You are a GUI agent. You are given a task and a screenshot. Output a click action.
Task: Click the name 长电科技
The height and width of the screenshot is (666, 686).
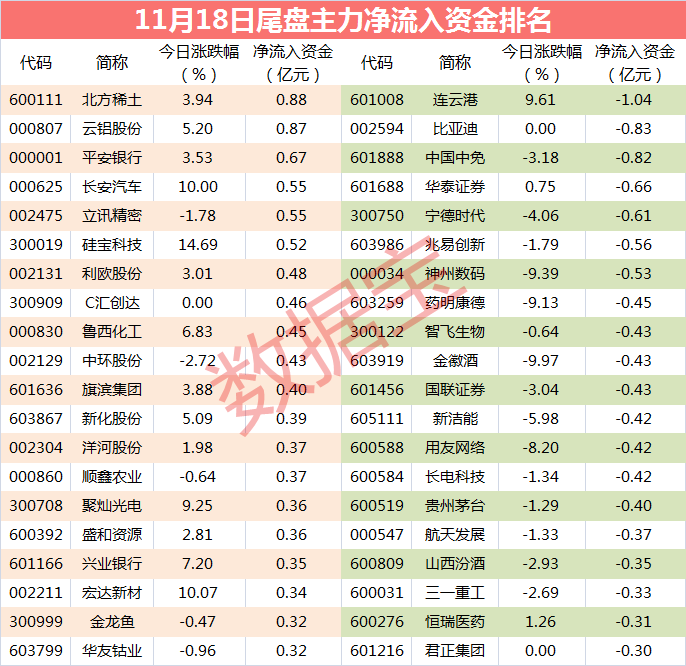[455, 477]
